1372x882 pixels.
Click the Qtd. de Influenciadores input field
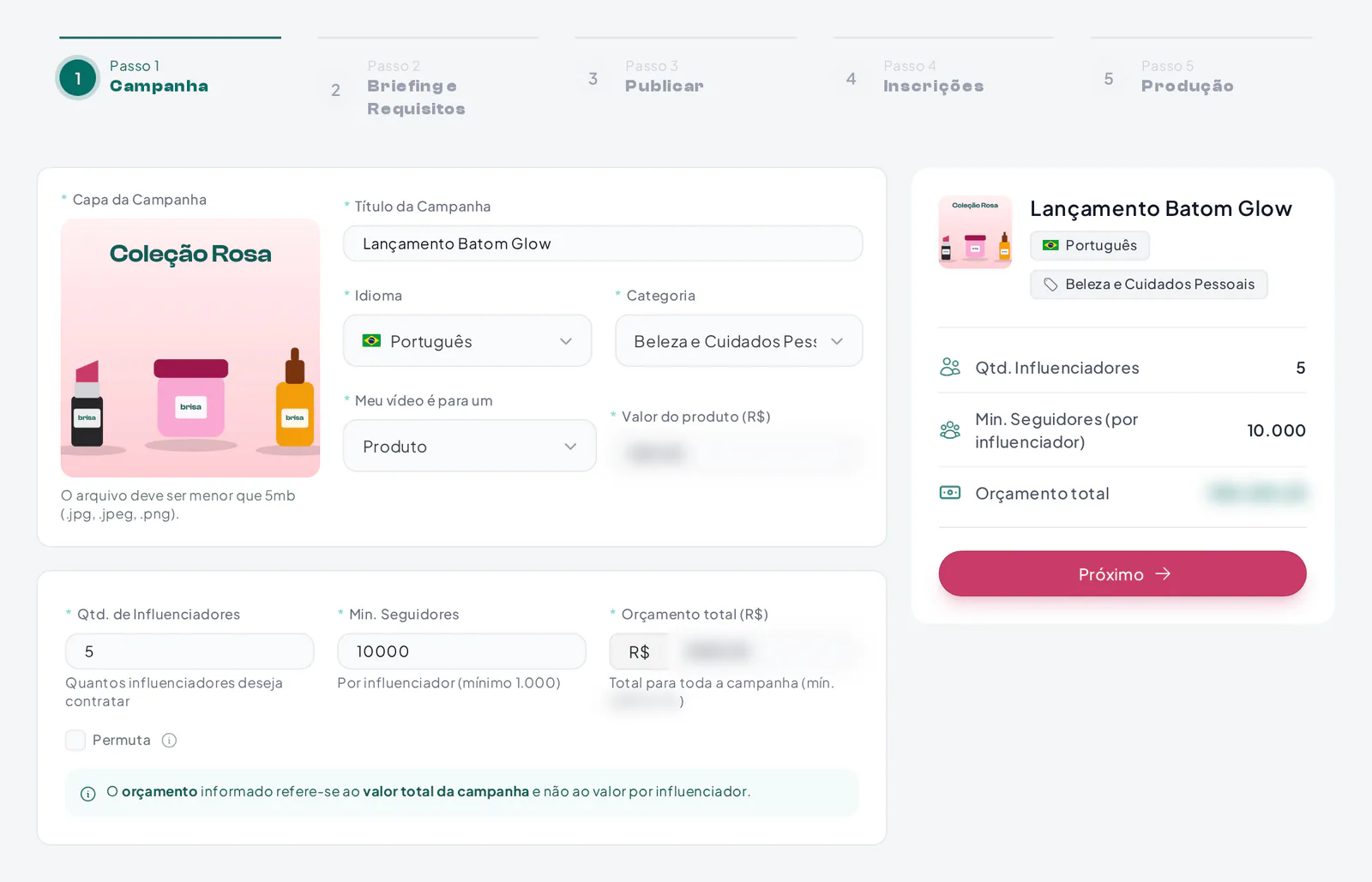click(x=190, y=651)
